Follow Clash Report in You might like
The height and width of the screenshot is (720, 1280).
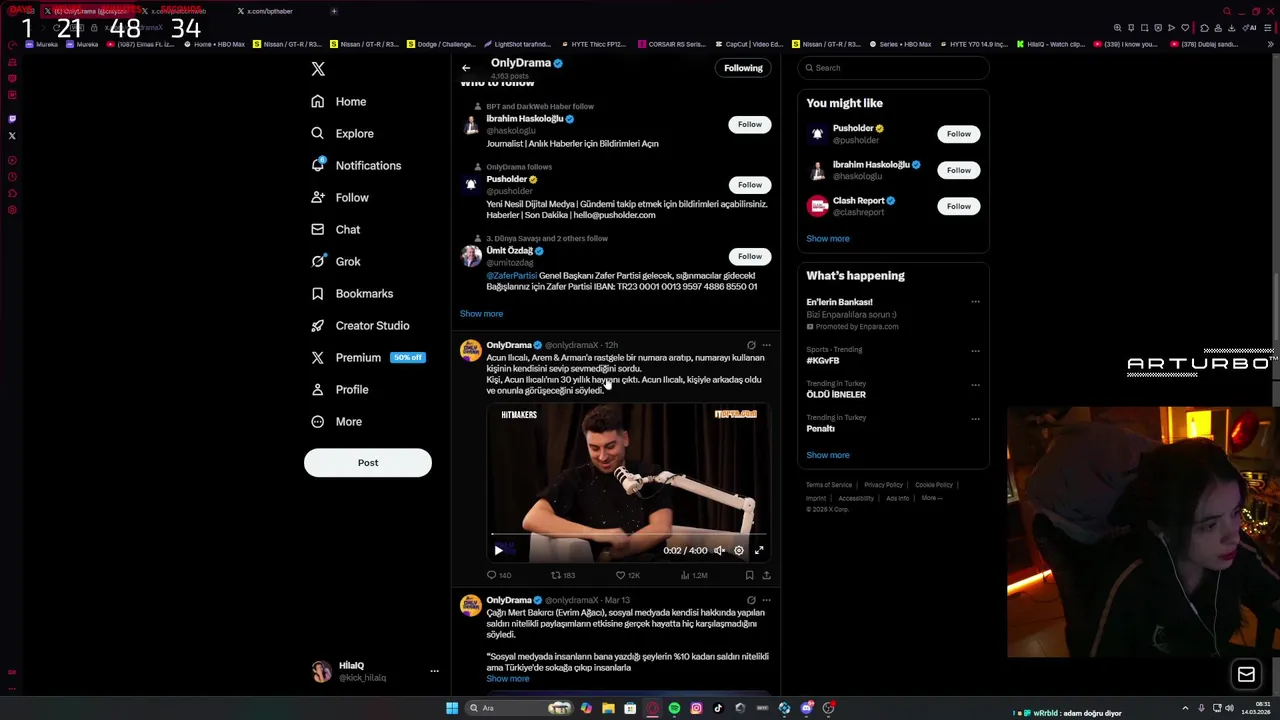point(958,206)
